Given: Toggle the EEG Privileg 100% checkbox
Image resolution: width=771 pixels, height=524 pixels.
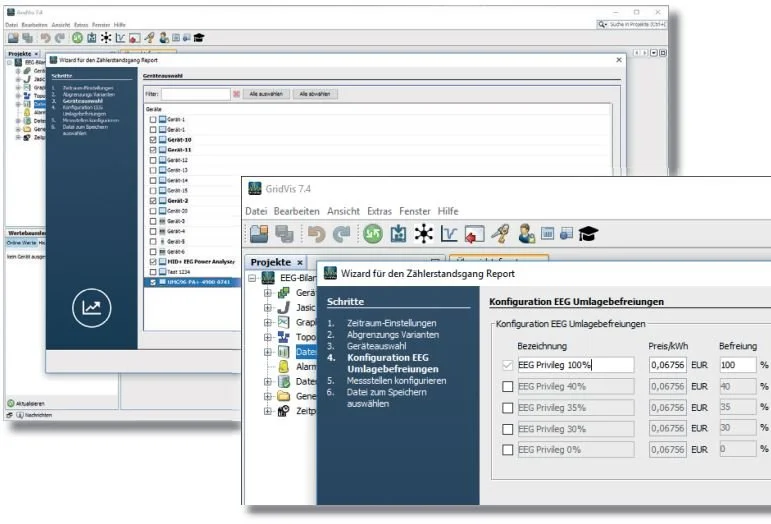Looking at the screenshot, I should 507,365.
